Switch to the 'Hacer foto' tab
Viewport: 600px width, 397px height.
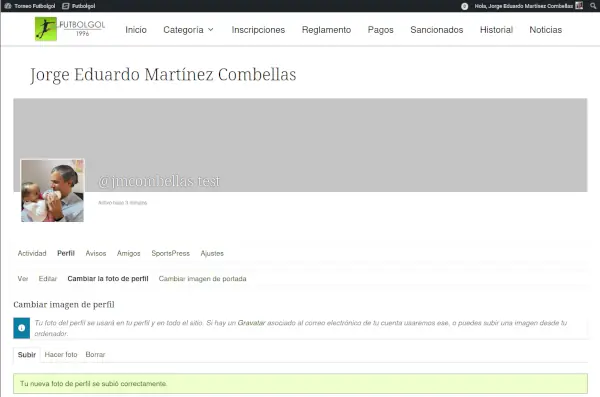[x=61, y=355]
